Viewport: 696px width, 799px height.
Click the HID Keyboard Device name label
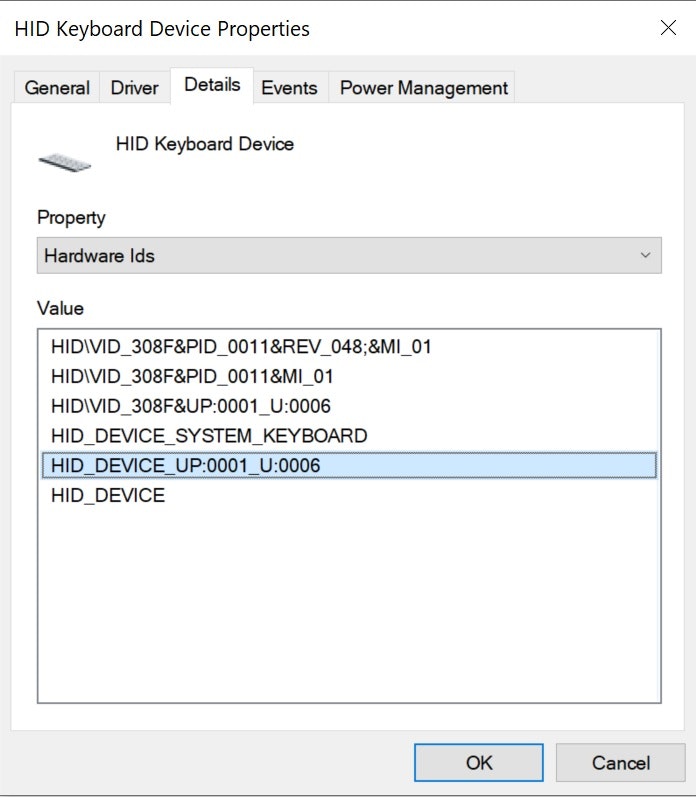click(205, 144)
